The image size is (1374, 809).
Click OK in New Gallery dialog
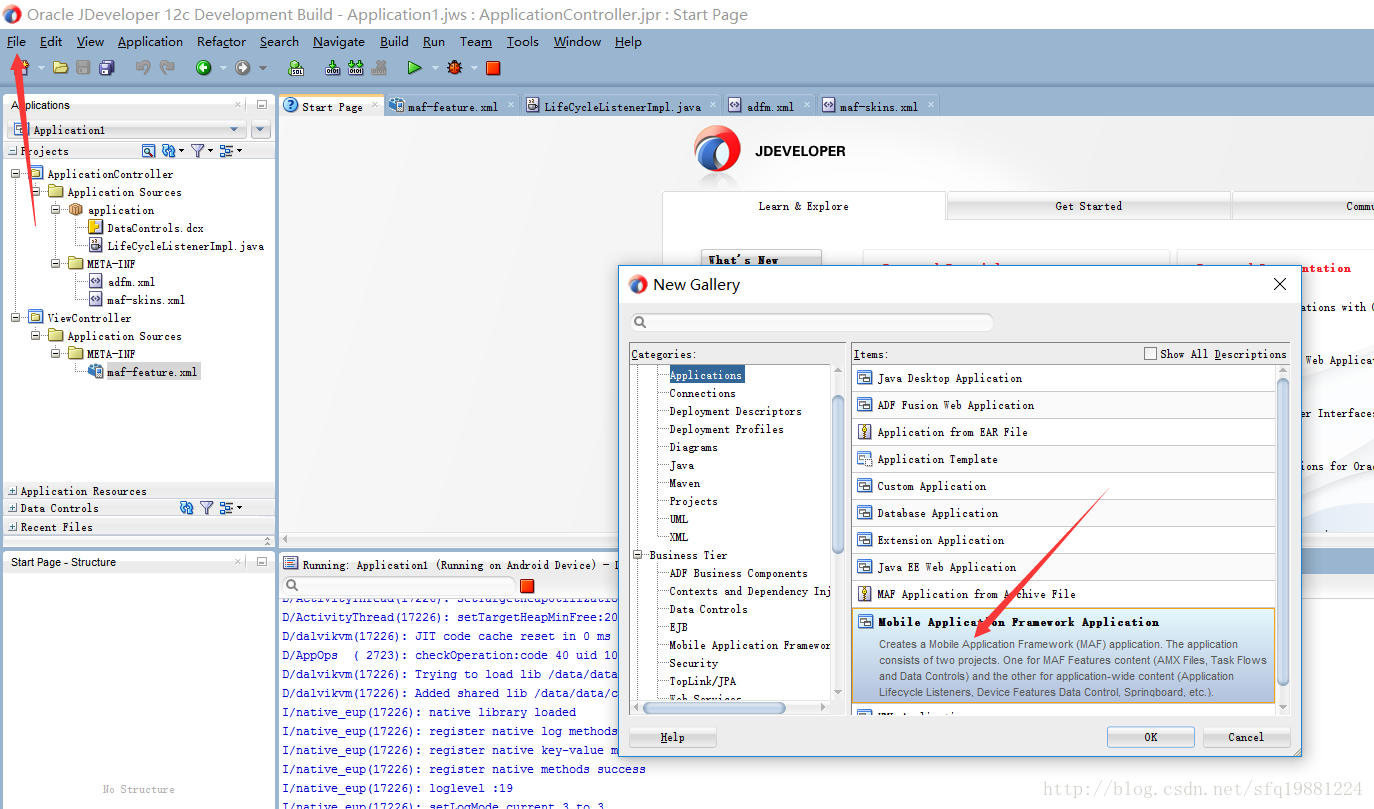1150,737
